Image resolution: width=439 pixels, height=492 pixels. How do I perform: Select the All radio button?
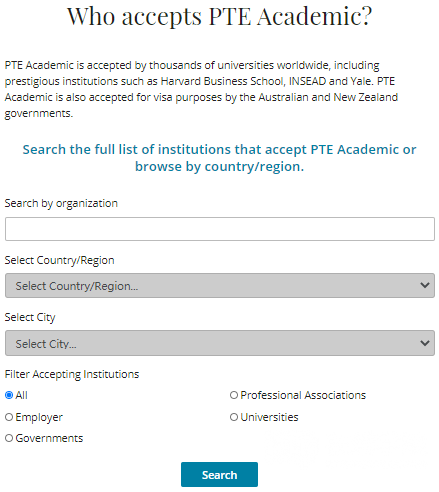point(9,395)
